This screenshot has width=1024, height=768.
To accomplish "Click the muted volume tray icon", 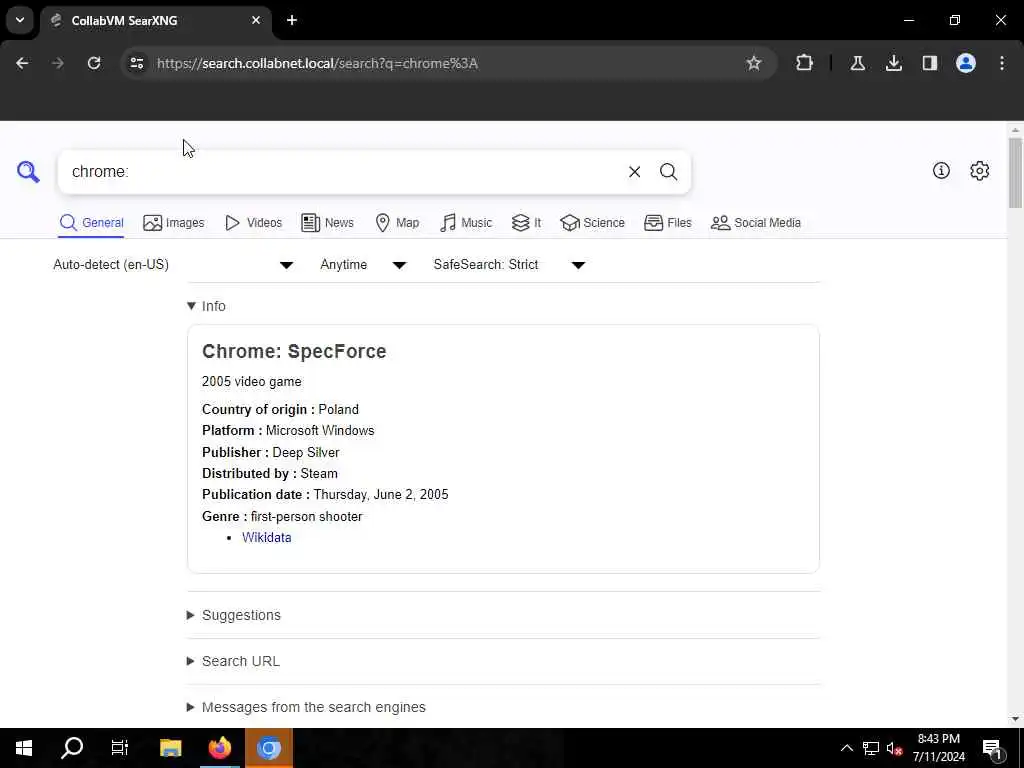I will (x=894, y=748).
